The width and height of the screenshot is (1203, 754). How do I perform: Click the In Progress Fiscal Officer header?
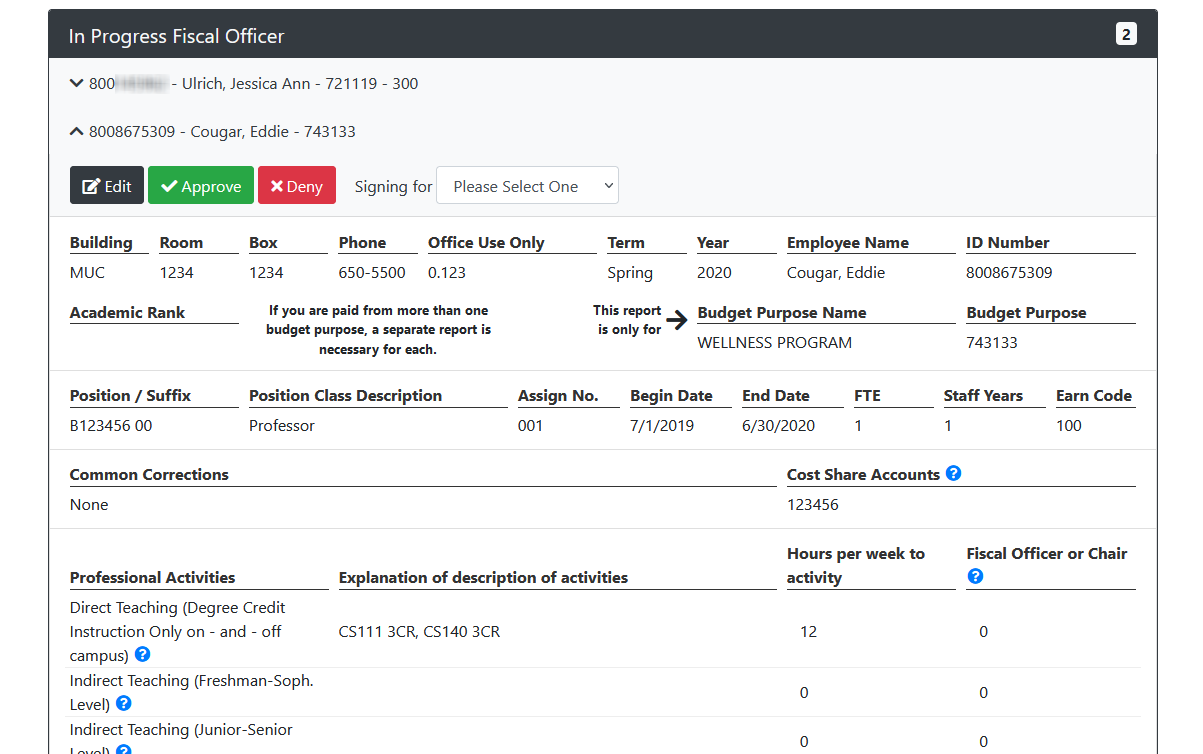[x=177, y=36]
